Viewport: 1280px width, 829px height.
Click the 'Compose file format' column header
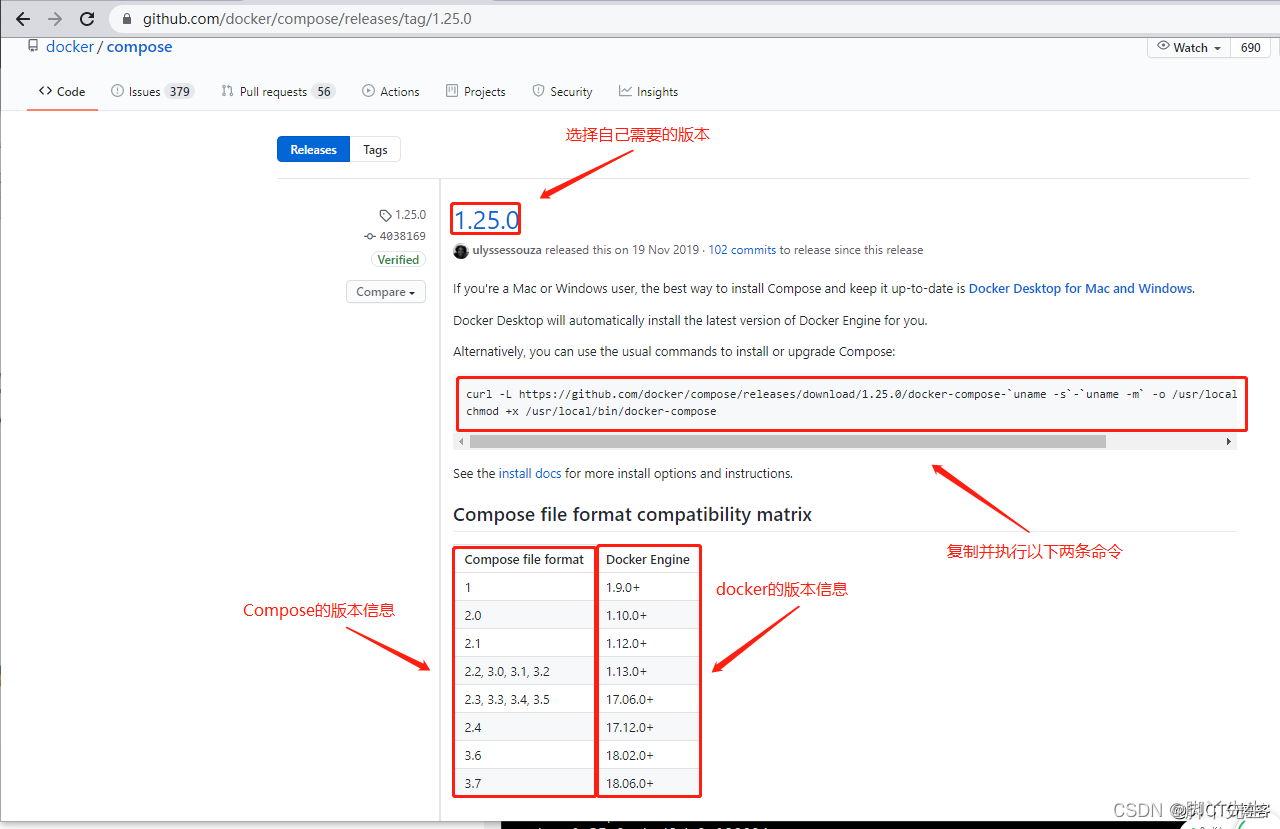524,560
